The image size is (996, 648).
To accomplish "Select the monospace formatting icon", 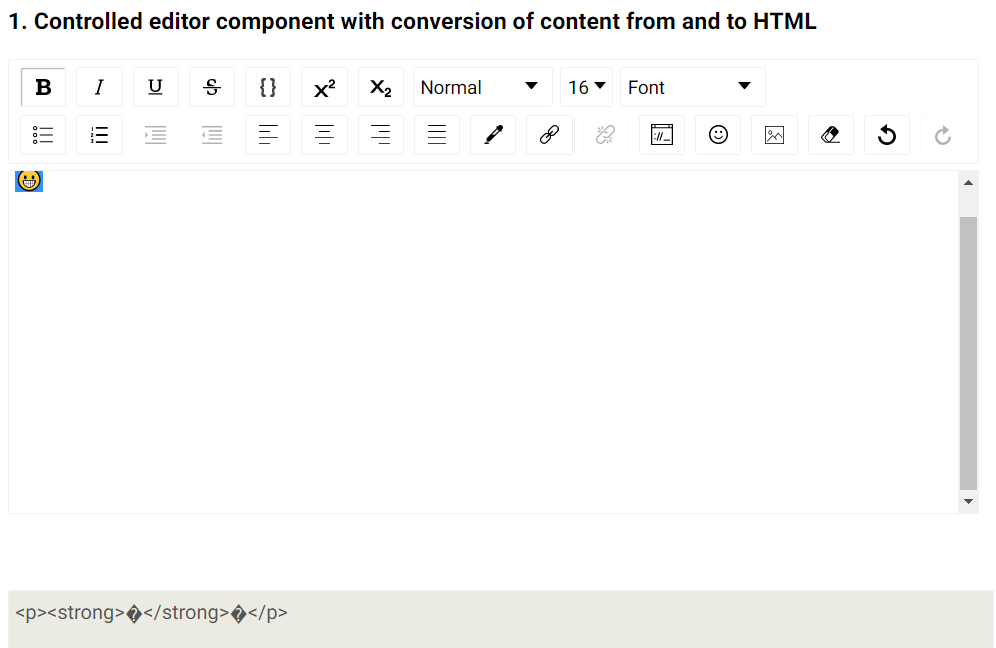I will coord(268,87).
